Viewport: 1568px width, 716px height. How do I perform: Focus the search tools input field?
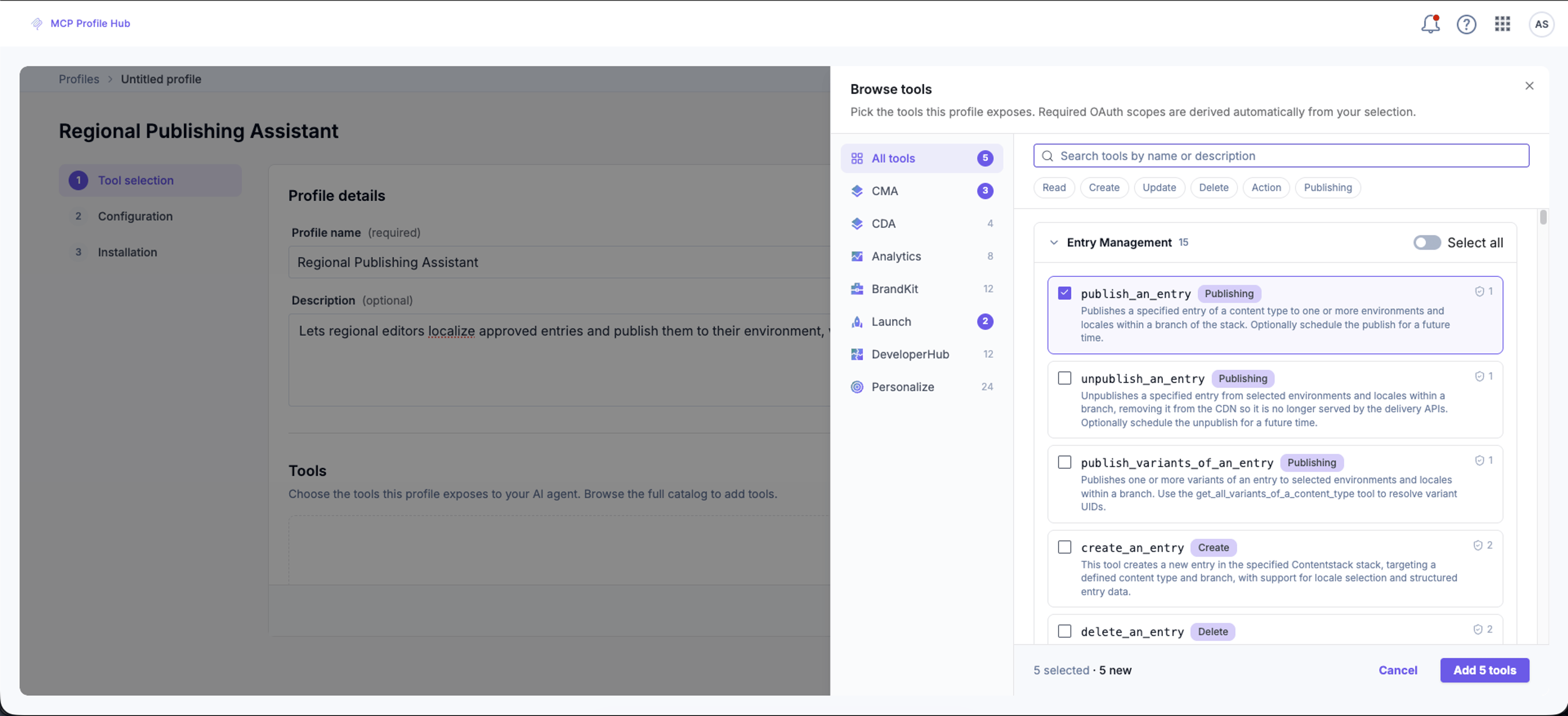[x=1281, y=156]
